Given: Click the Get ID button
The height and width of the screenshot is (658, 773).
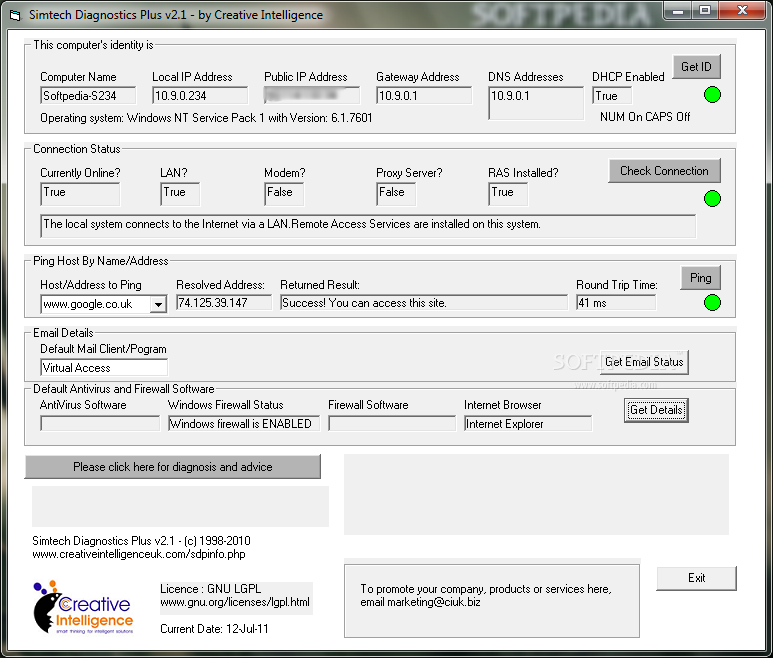Looking at the screenshot, I should 696,67.
